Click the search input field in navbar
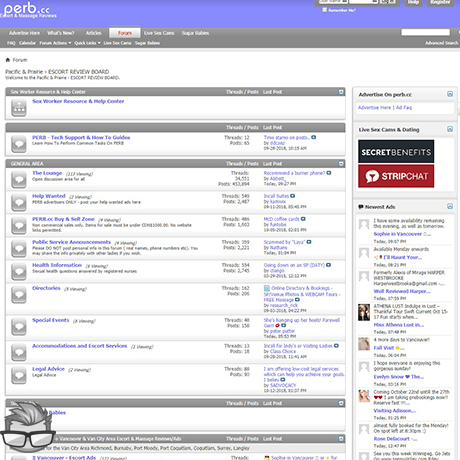 (425, 32)
